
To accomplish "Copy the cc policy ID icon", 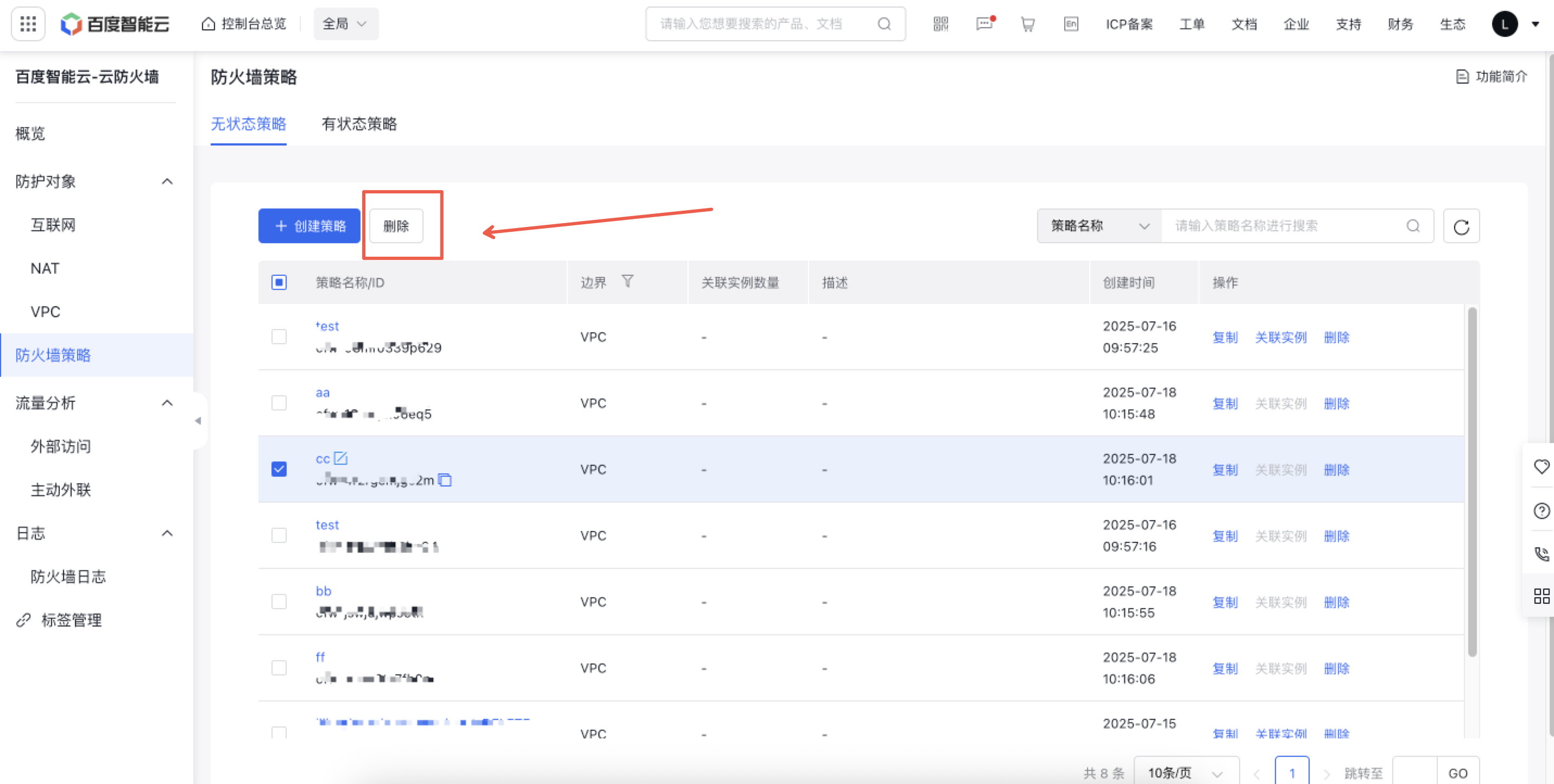I will [445, 480].
